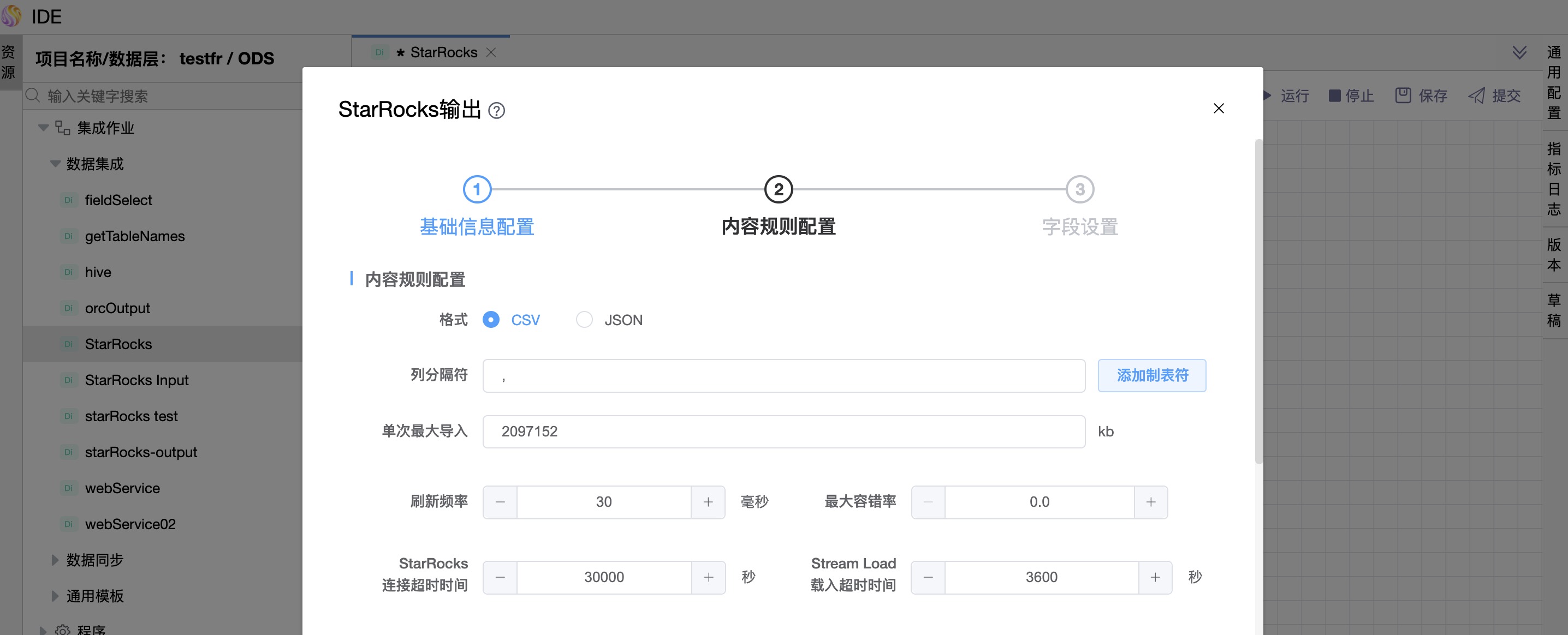Go to step 1 基础信息配置

pyautogui.click(x=477, y=190)
